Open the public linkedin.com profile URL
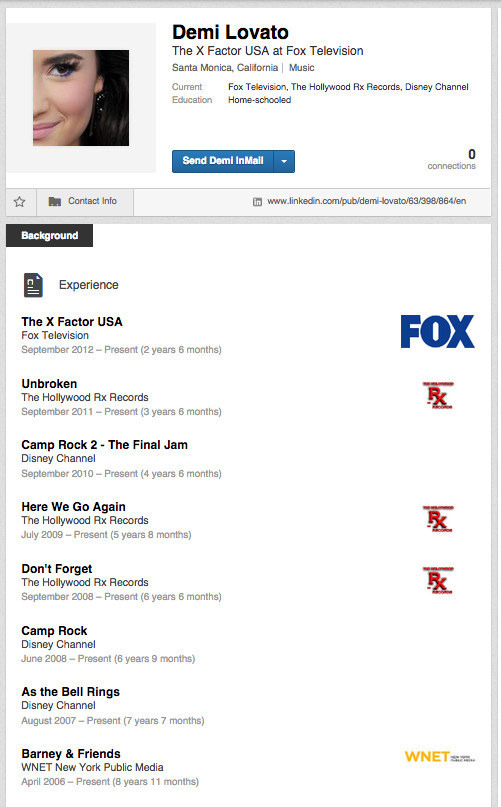 [367, 201]
